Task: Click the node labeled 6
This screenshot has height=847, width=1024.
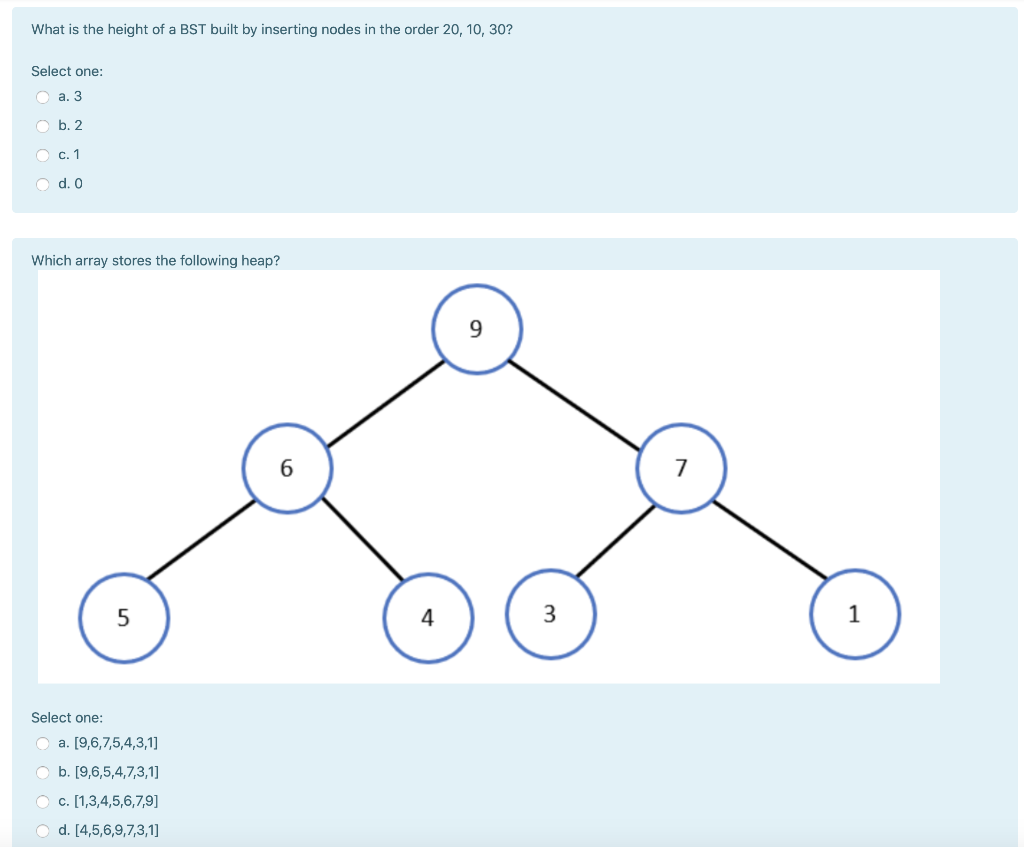Action: (287, 468)
